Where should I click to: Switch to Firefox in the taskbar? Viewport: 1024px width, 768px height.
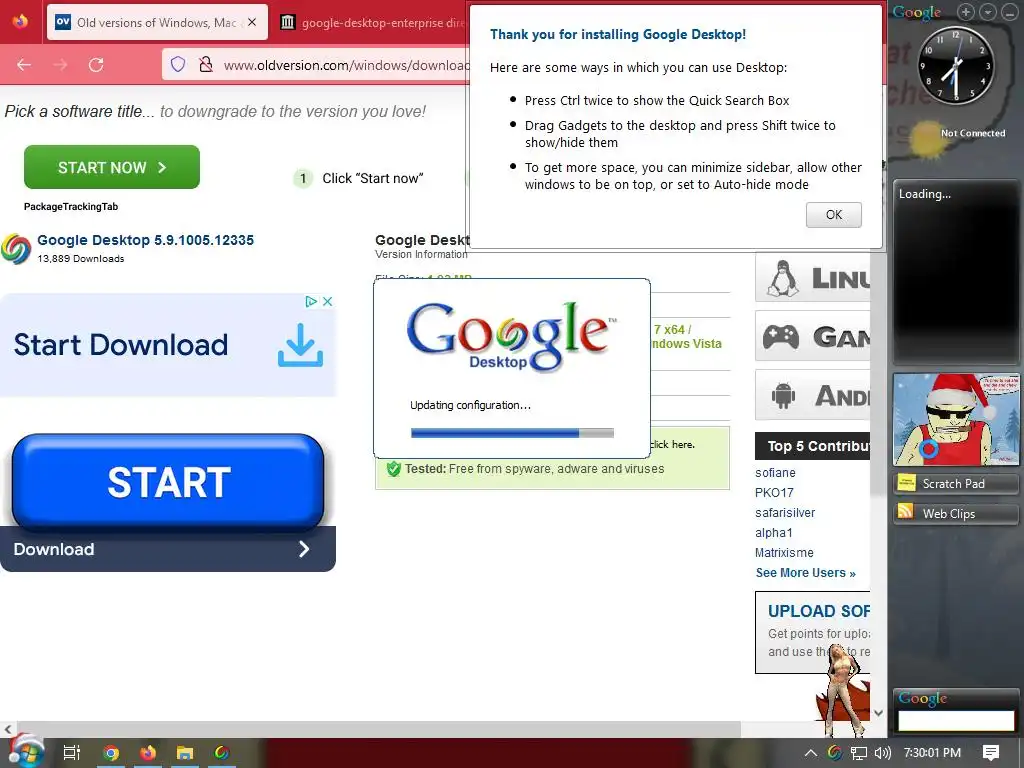(x=148, y=753)
